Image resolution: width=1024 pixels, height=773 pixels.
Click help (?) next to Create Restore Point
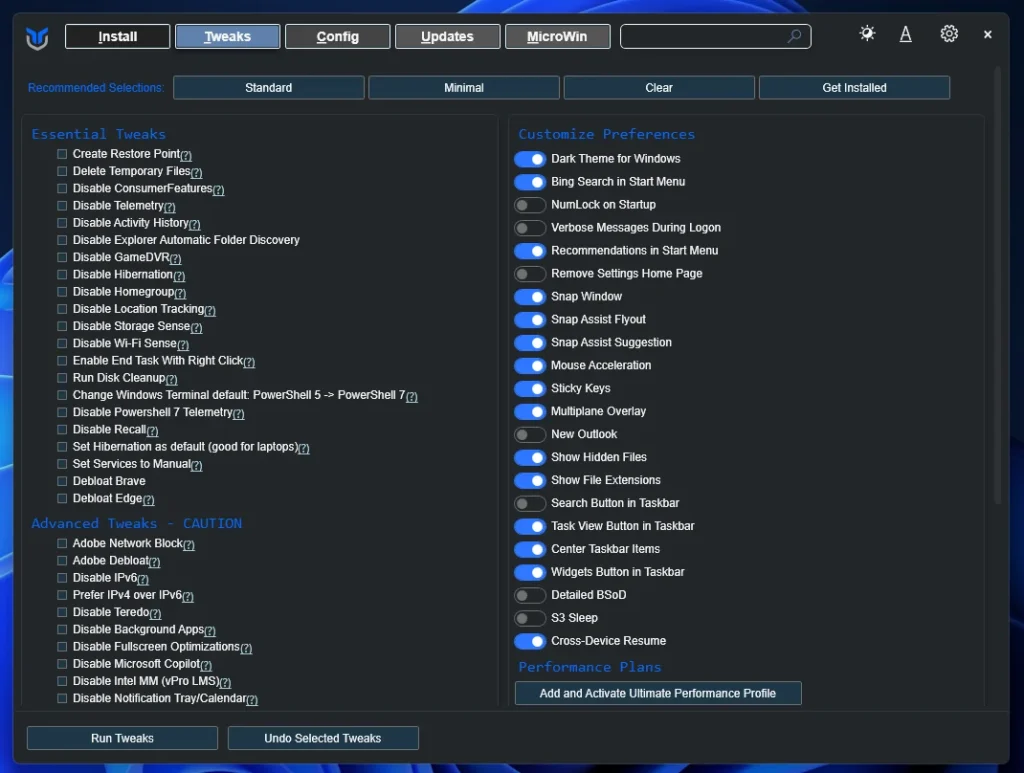click(x=186, y=155)
